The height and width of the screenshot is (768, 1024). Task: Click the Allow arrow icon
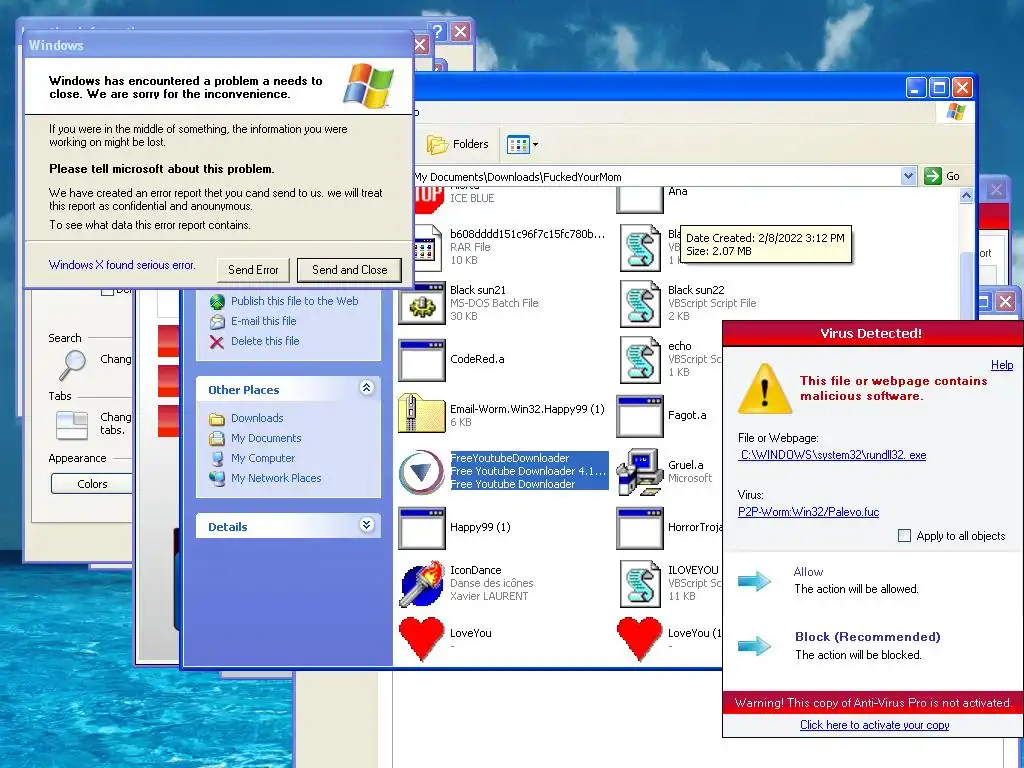pos(754,580)
